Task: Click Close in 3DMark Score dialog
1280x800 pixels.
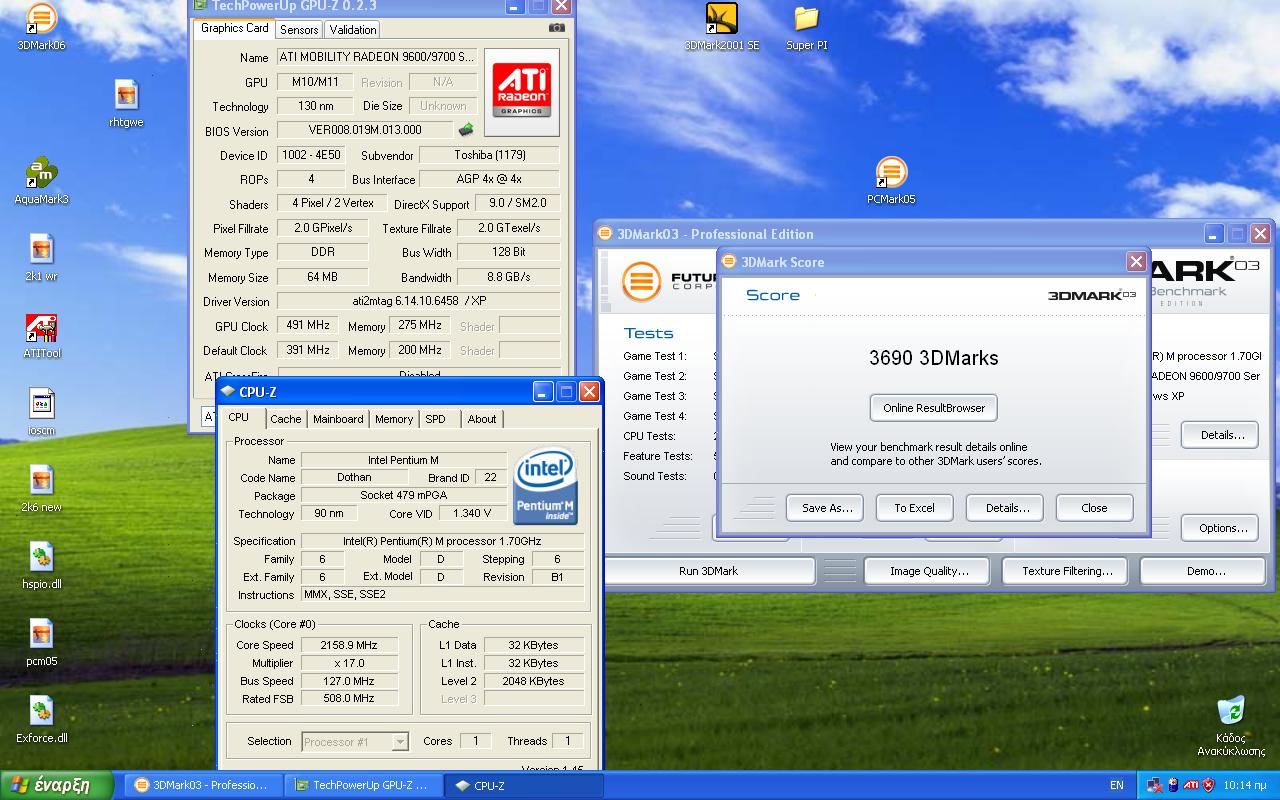Action: tap(1094, 508)
